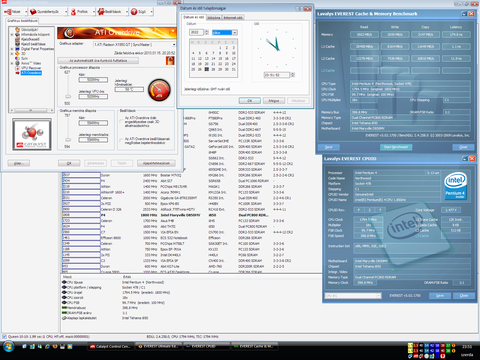Open the Gyorsbillentyűk hotkeys toolbar button
This screenshot has width=480, height=360.
pos(45,12)
